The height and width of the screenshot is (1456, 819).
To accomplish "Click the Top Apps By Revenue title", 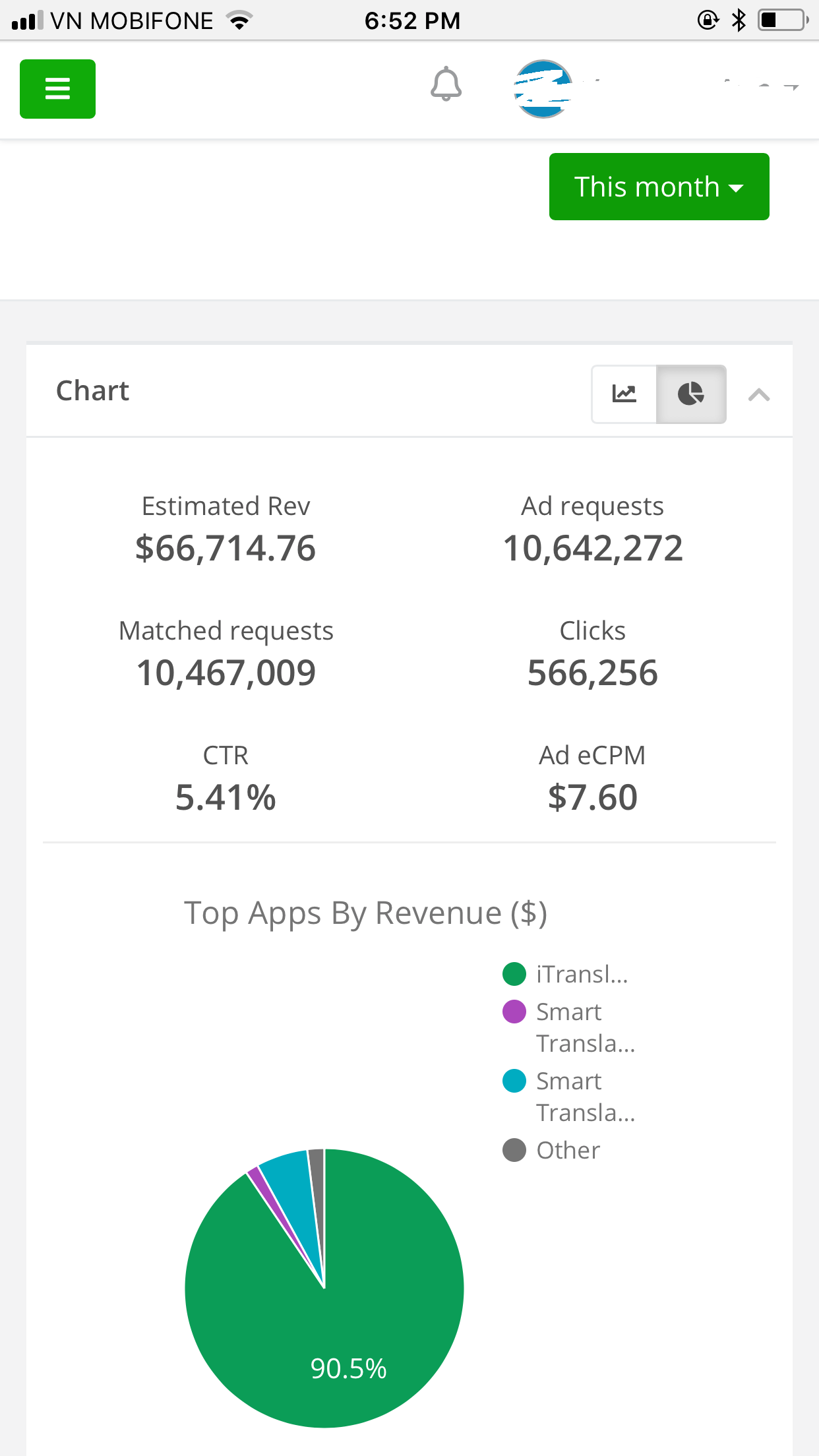I will [x=365, y=913].
